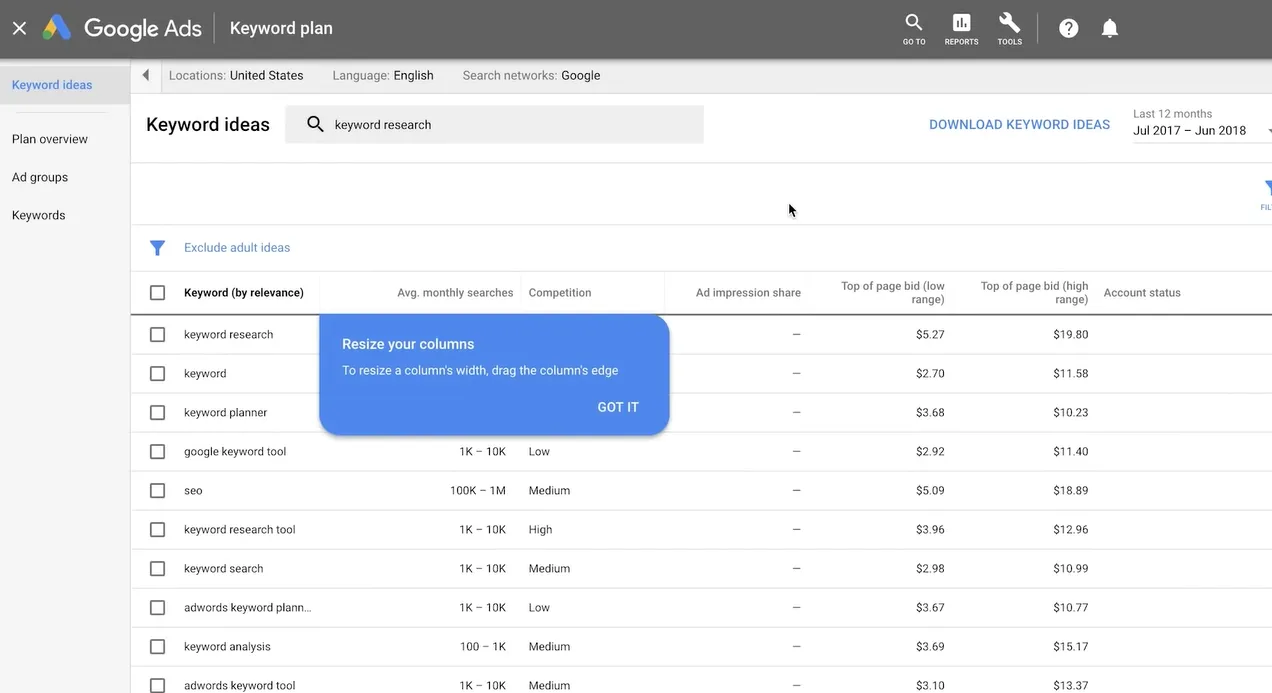The width and height of the screenshot is (1272, 693).
Task: Open the Reports icon
Action: (x=961, y=28)
